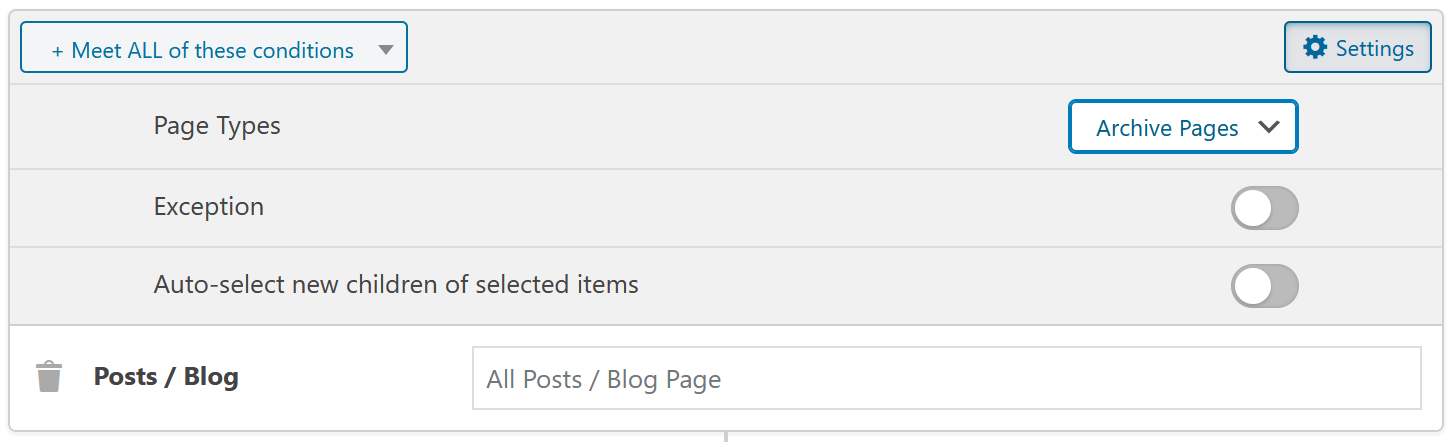This screenshot has height=442, width=1454.
Task: Click the Posts / Blog heading
Action: click(x=166, y=377)
